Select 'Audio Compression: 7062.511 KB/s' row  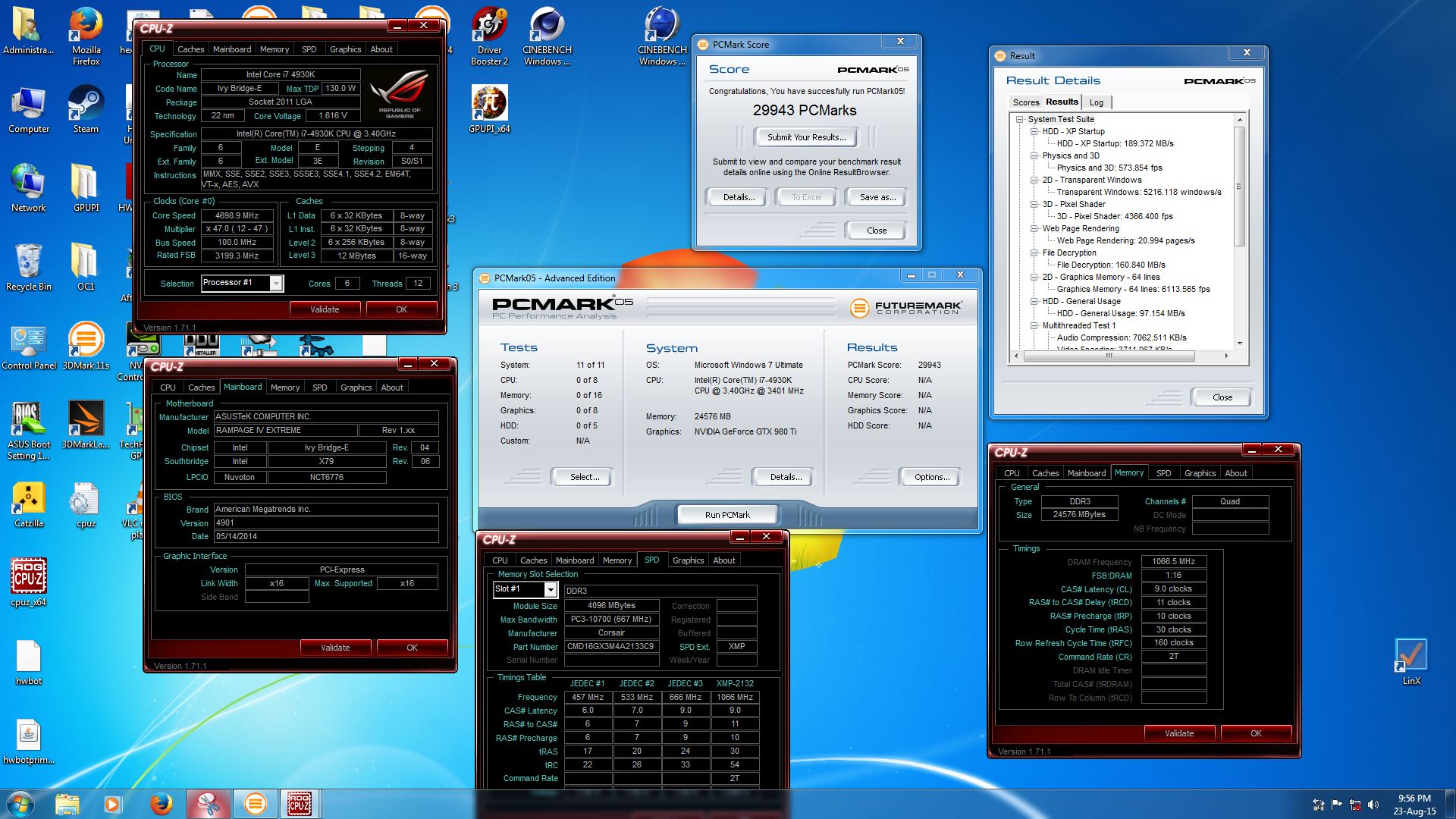(x=1122, y=337)
